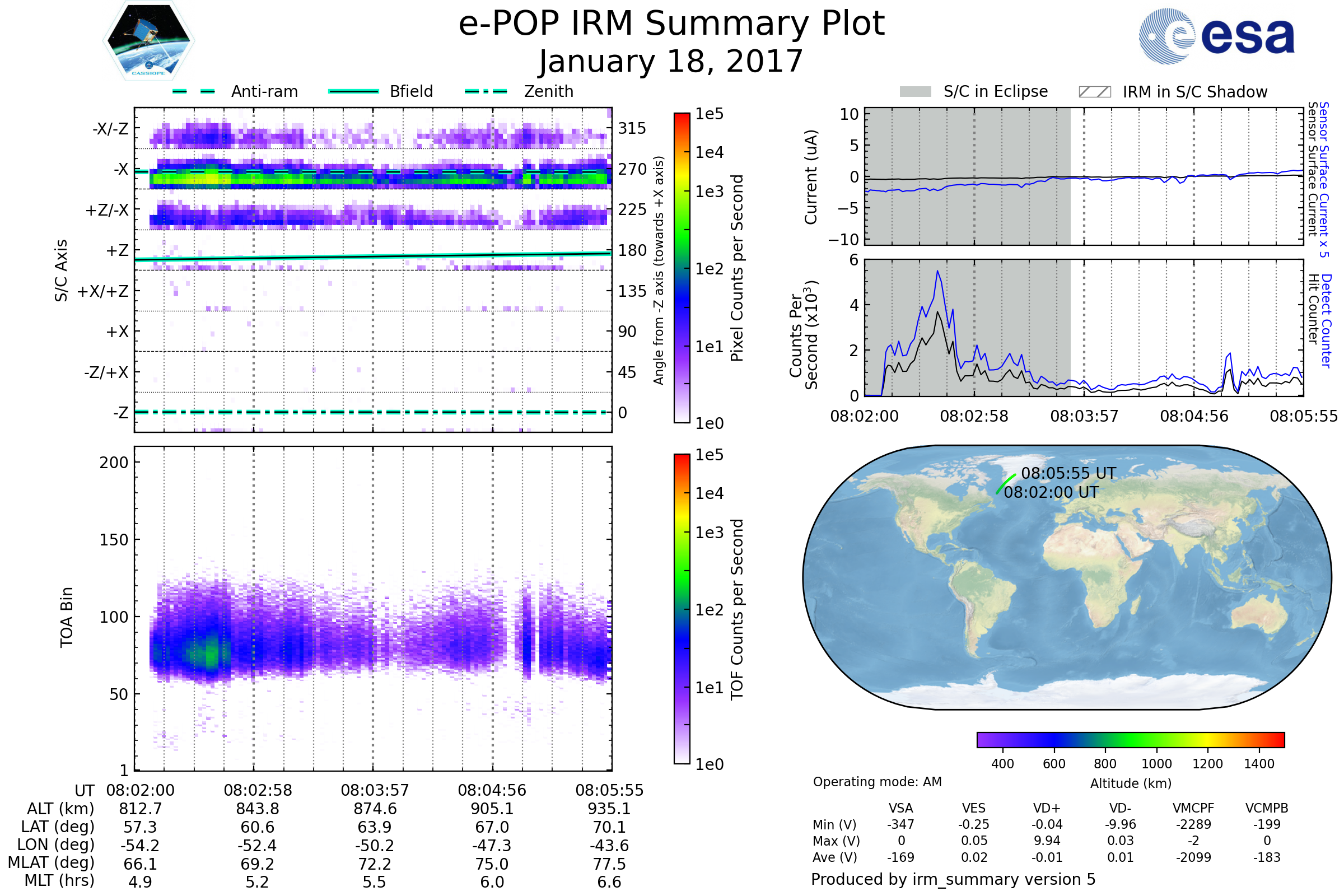Click the VMCPF column header in voltage table
The width and height of the screenshot is (1344, 896).
click(x=1193, y=808)
